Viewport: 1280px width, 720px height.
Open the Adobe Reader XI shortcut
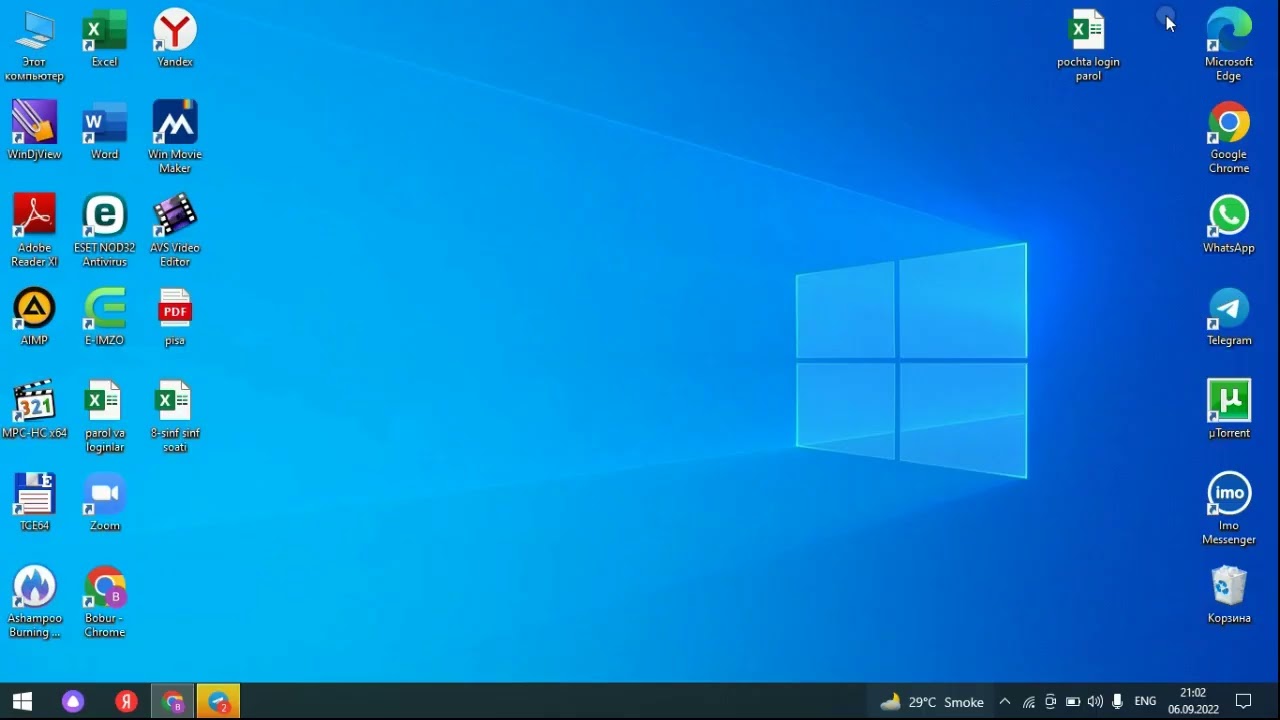(x=34, y=230)
